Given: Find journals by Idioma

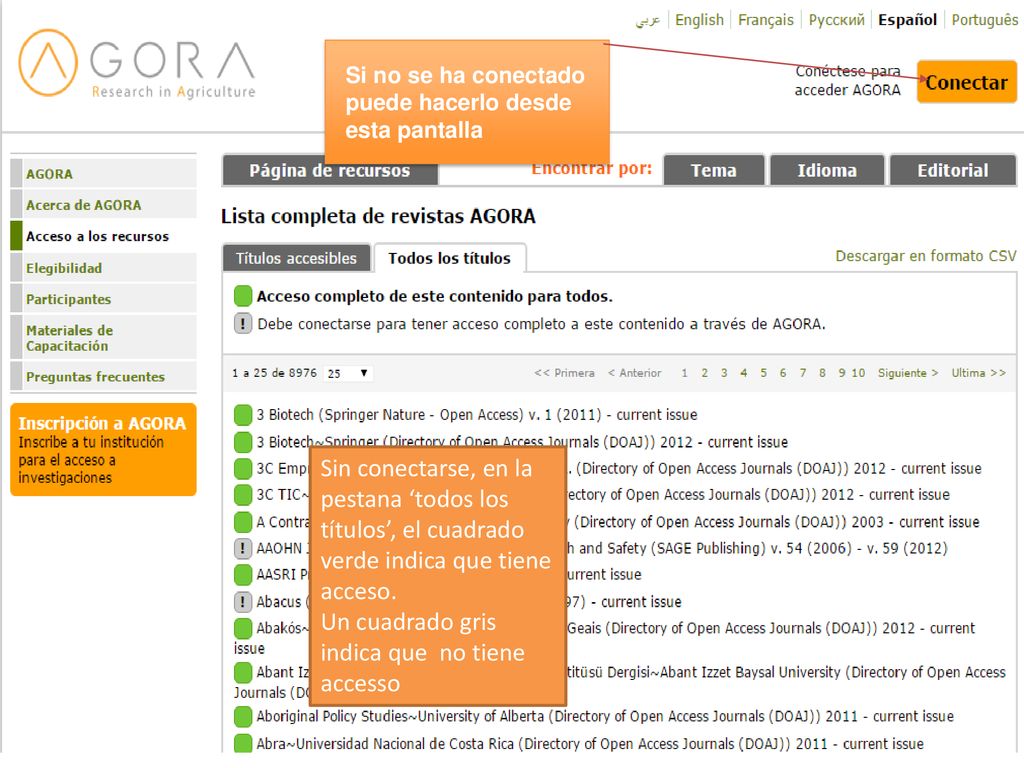Looking at the screenshot, I should pos(827,170).
